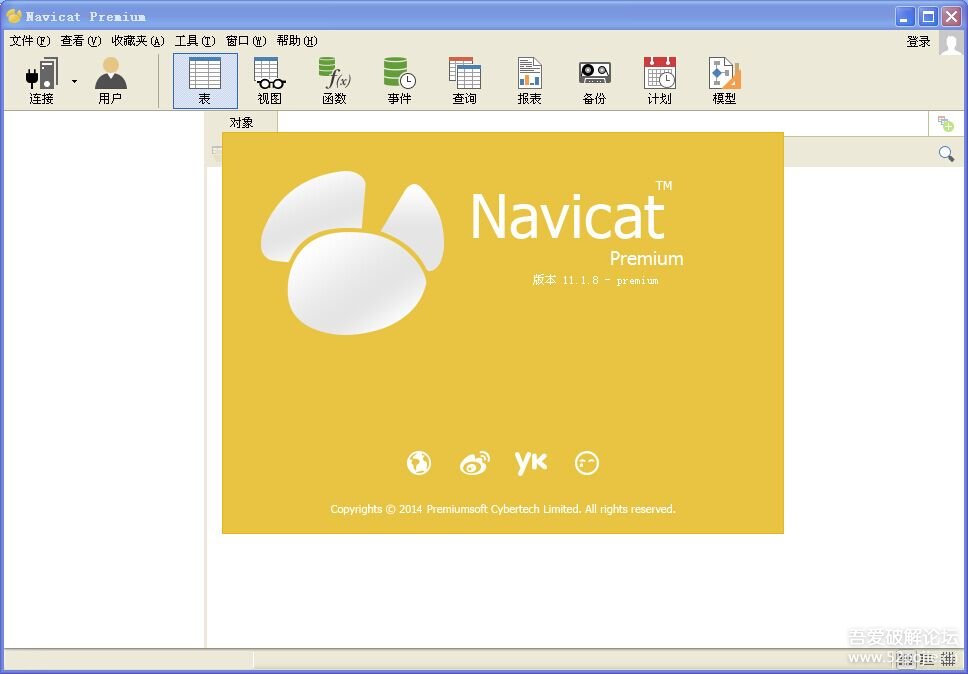Image resolution: width=968 pixels, height=674 pixels.
Task: Click the globe icon on the splash screen
Action: (x=418, y=462)
